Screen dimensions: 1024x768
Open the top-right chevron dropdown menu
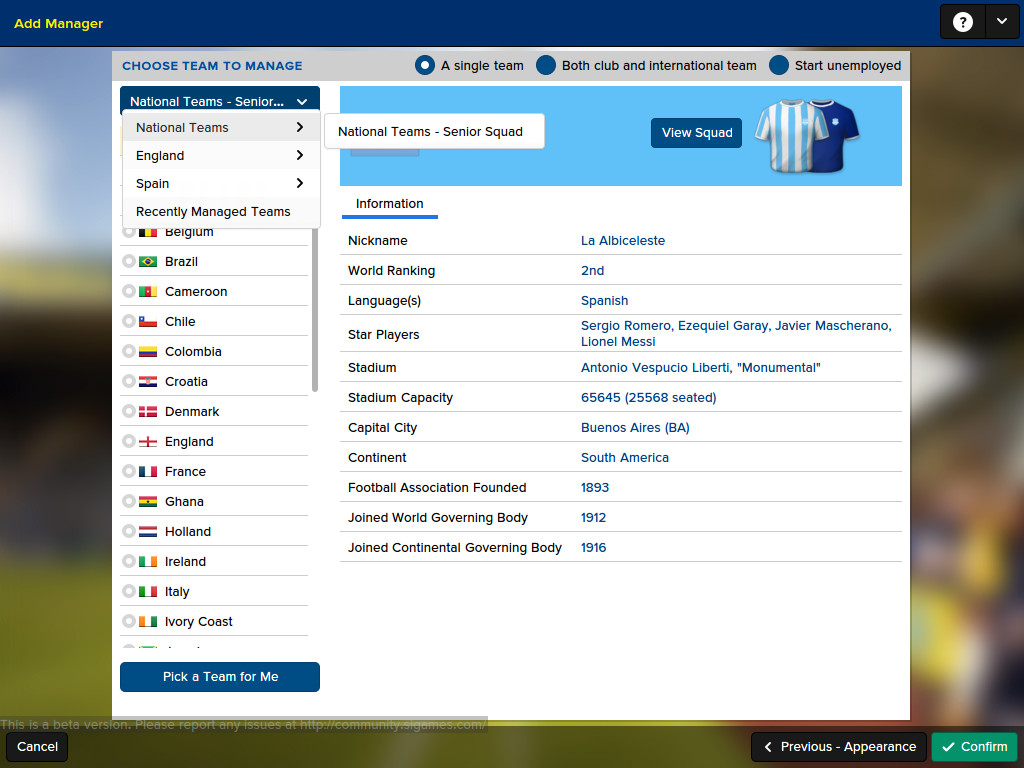[1002, 22]
